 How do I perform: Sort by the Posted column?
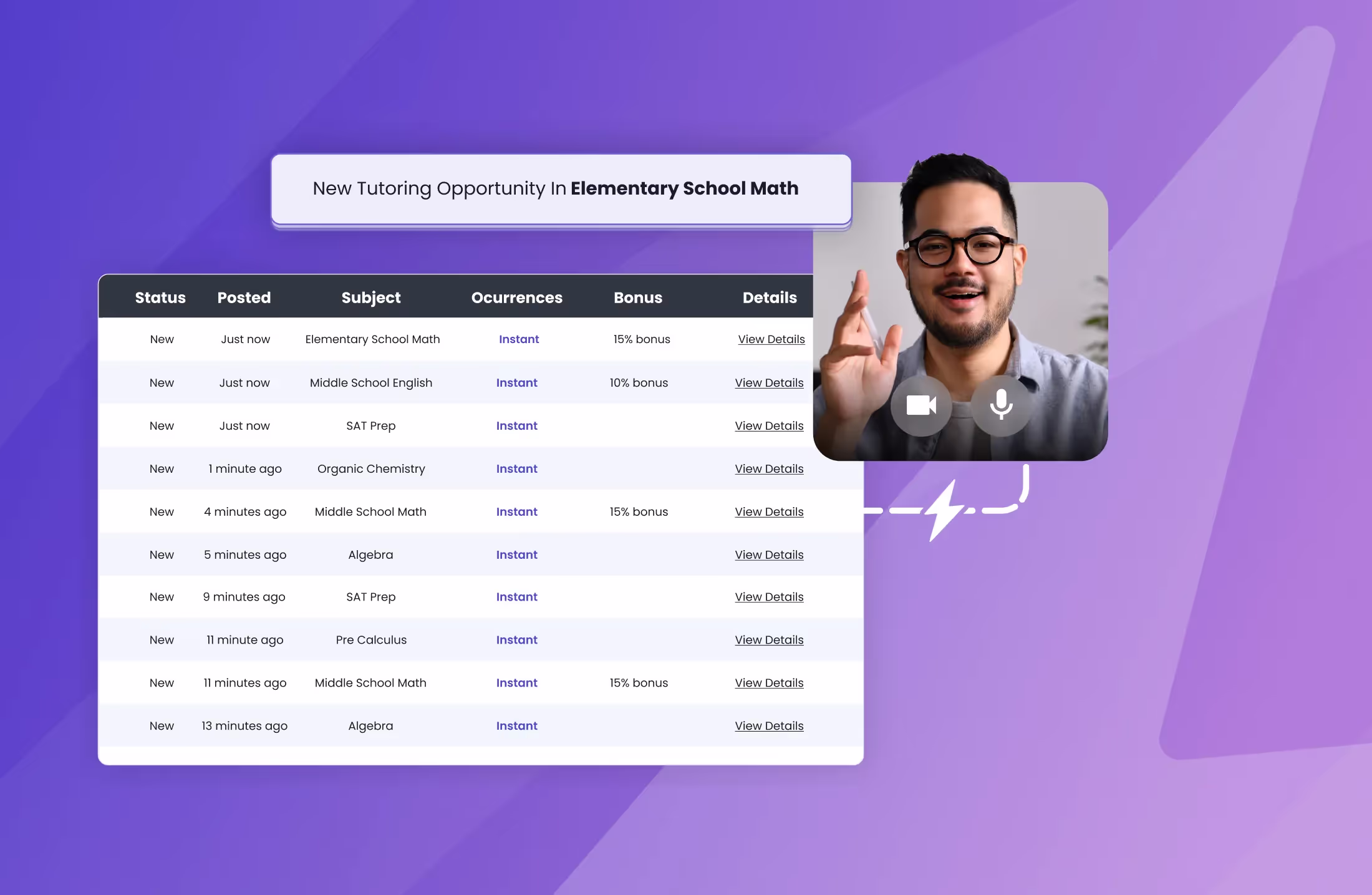point(244,298)
